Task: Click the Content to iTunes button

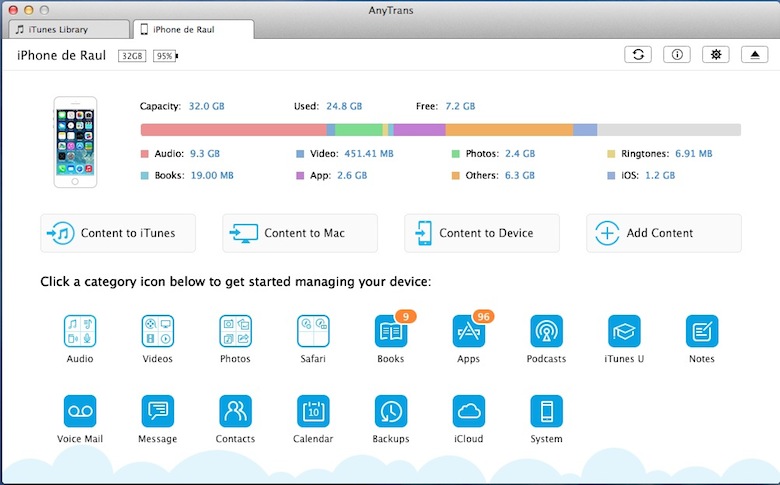Action: (x=118, y=233)
